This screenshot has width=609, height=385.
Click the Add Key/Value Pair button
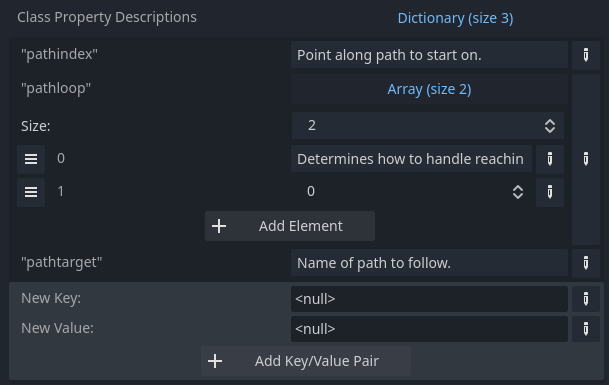[x=306, y=361]
